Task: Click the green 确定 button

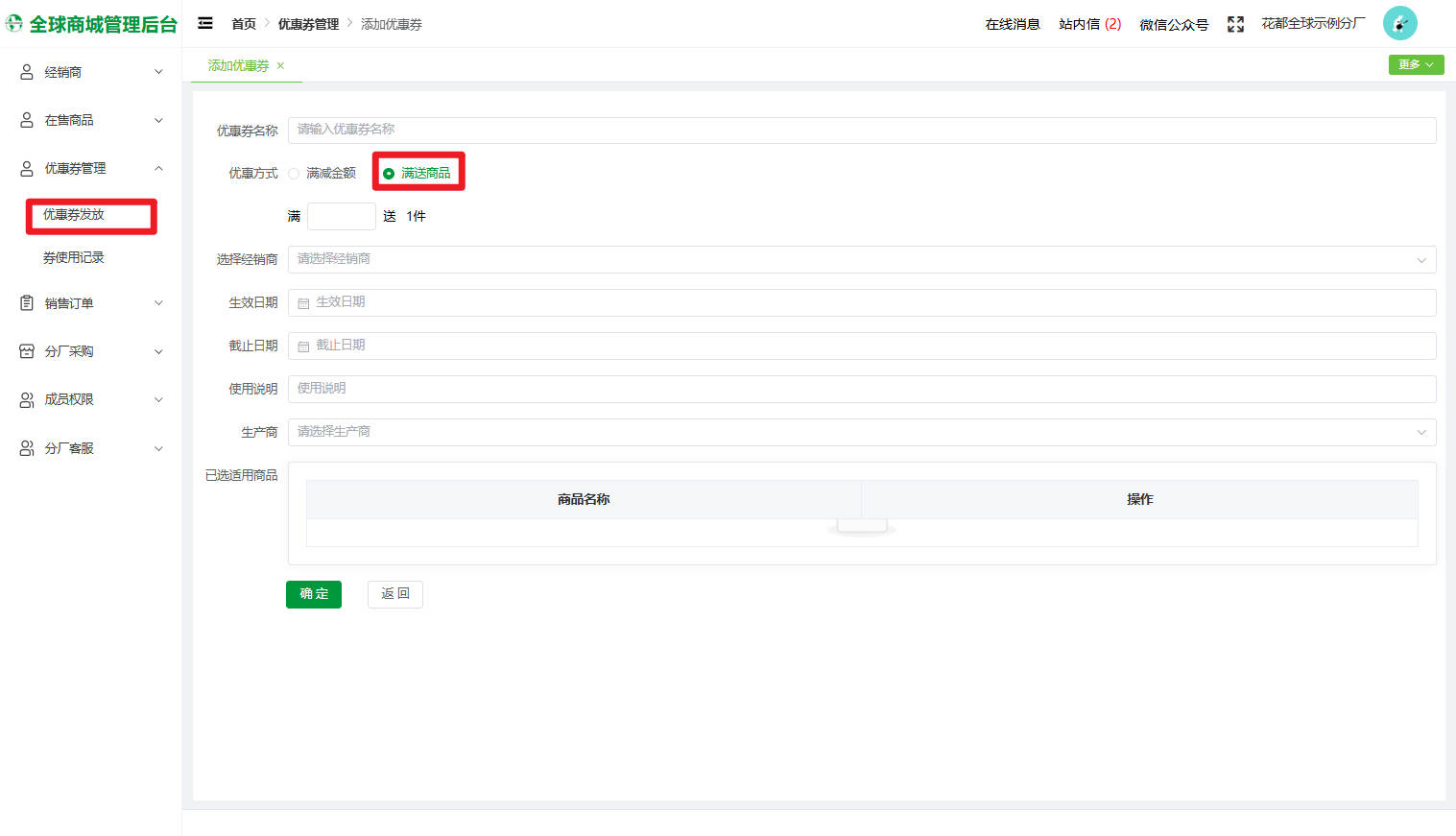Action: tap(314, 594)
